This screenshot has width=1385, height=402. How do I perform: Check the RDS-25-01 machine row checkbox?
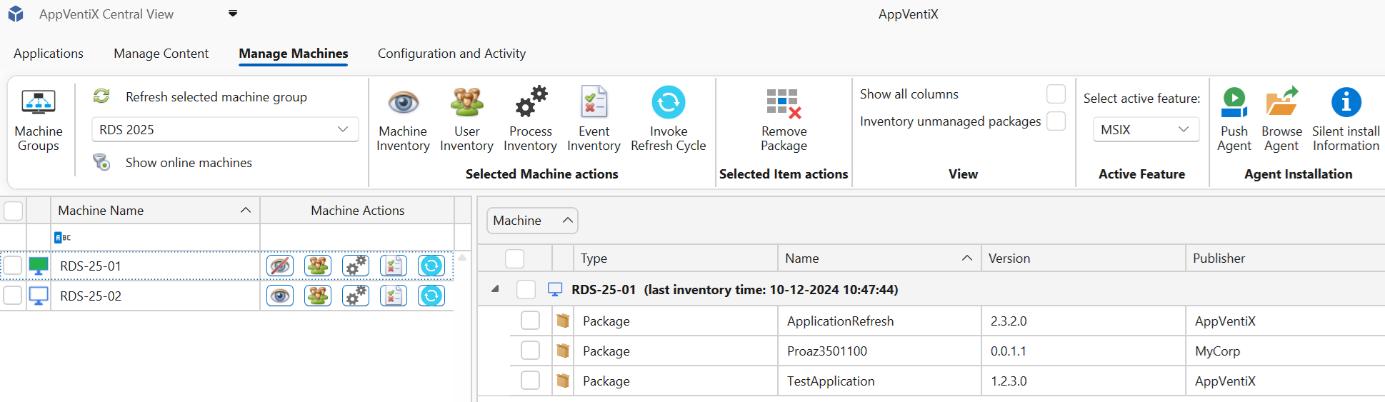(x=13, y=266)
